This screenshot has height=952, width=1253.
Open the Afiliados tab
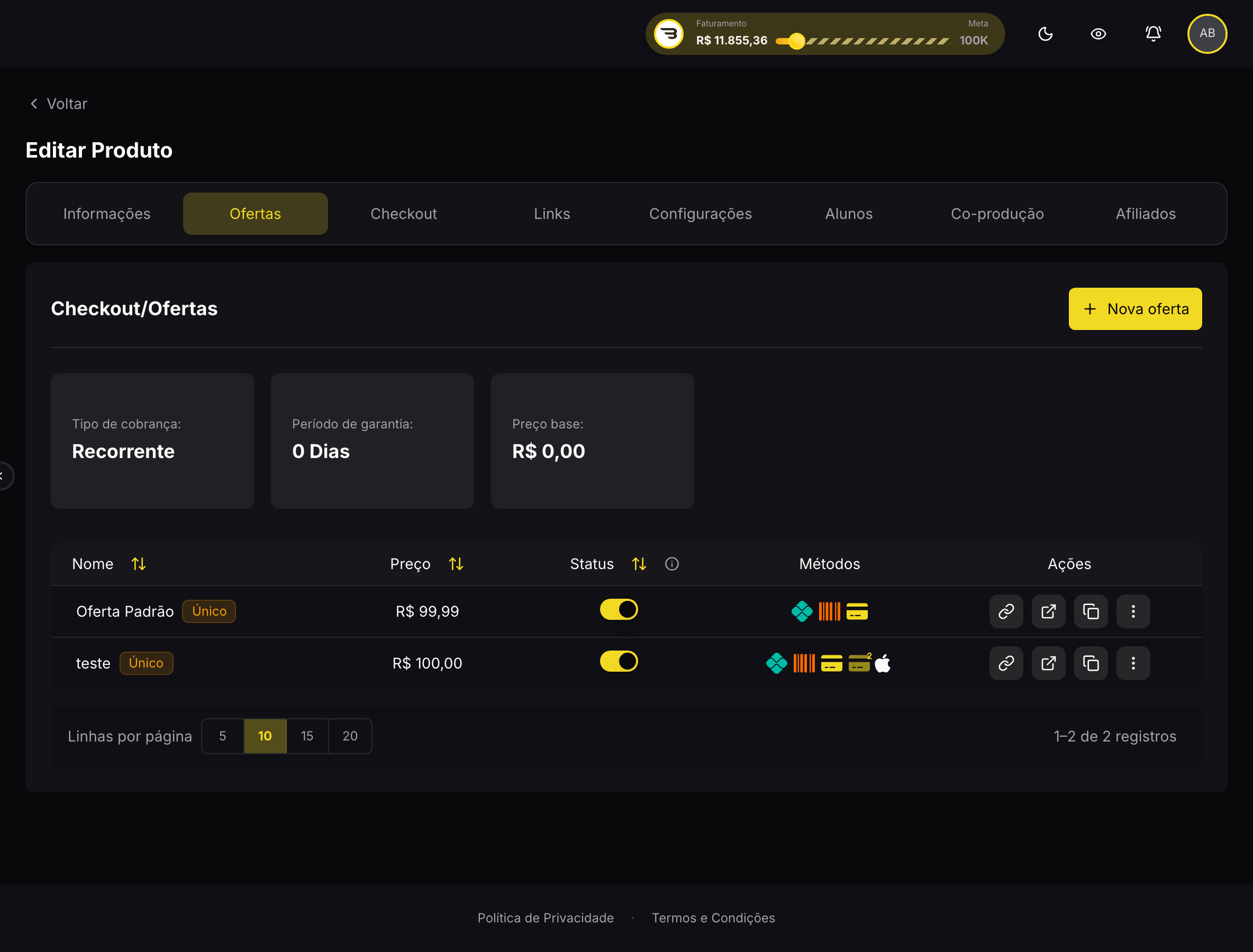pyautogui.click(x=1145, y=214)
